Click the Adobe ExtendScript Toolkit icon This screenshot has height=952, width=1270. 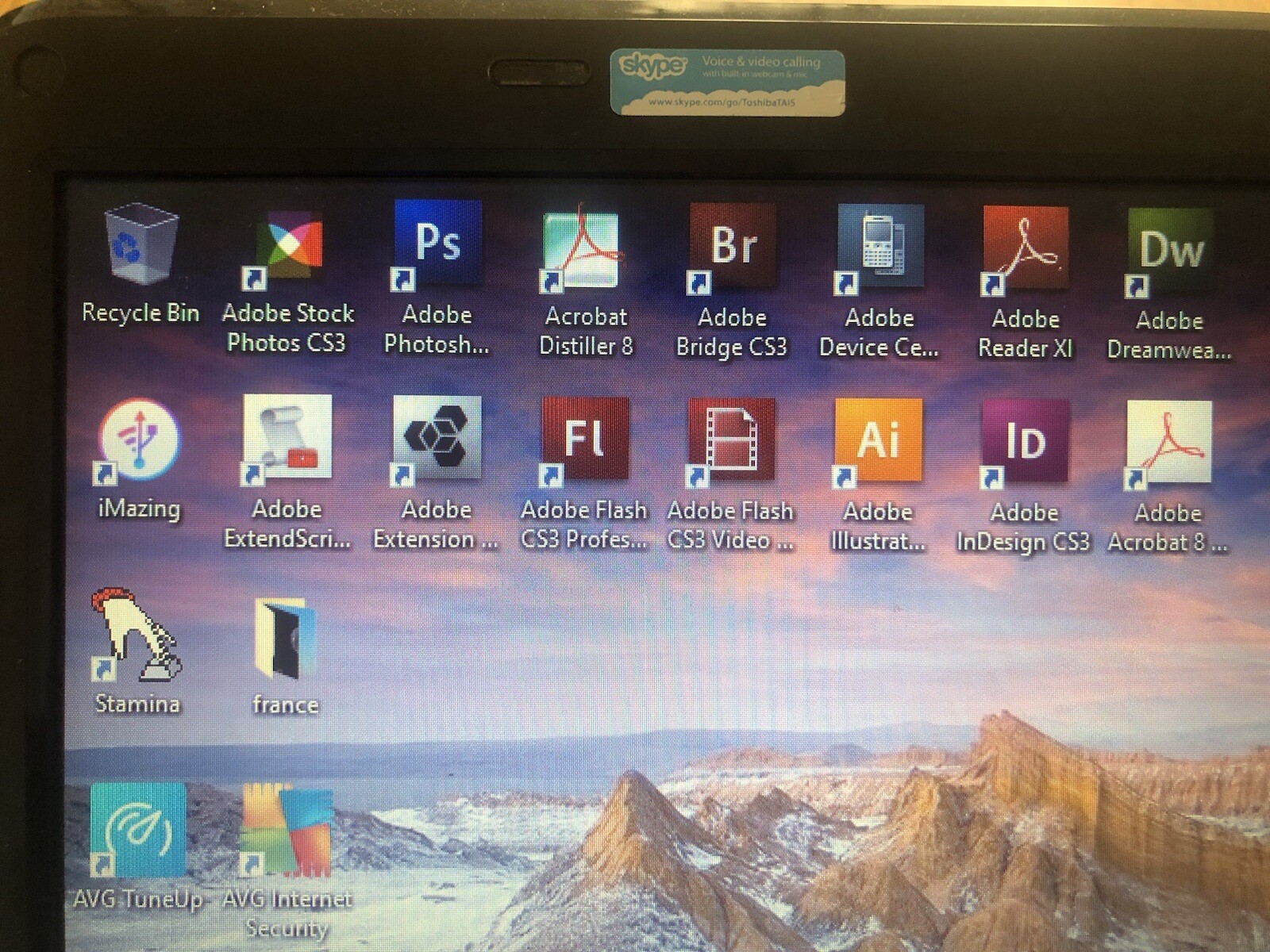[x=287, y=439]
